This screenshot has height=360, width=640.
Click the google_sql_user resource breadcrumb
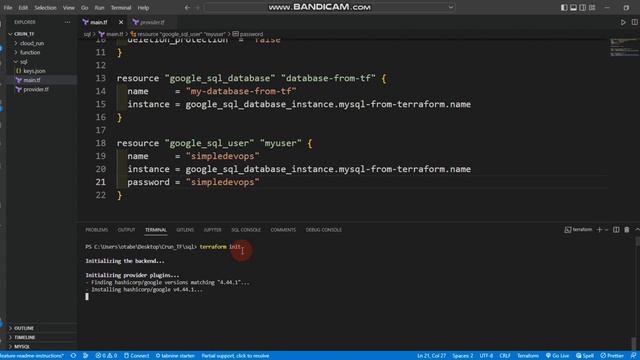point(178,34)
